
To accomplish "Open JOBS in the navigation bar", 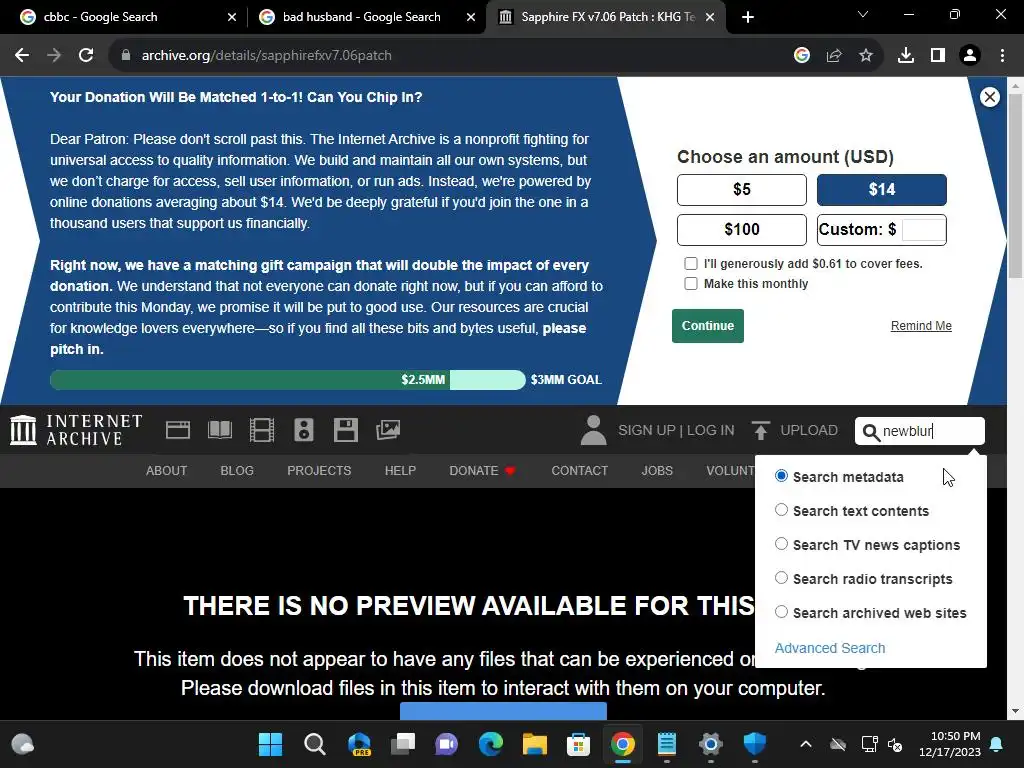I will (657, 471).
